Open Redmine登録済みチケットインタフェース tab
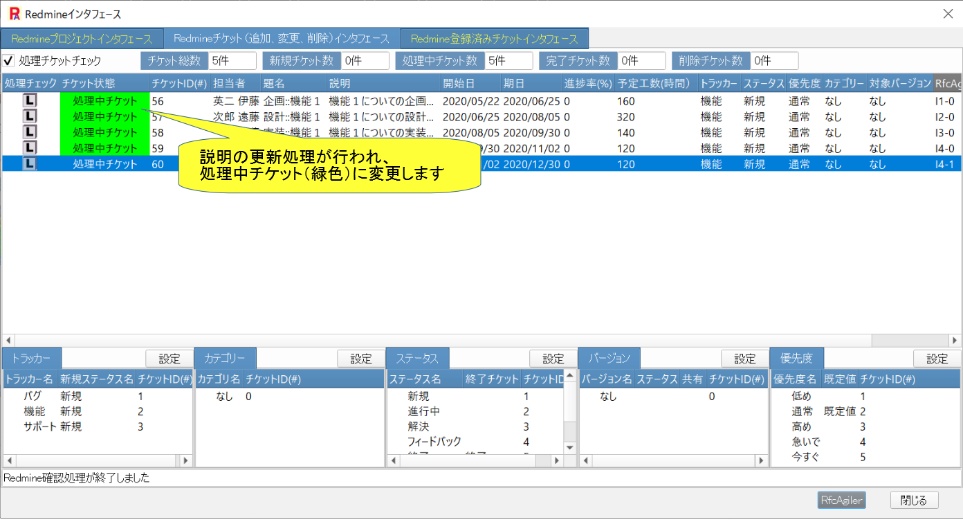 pyautogui.click(x=494, y=39)
